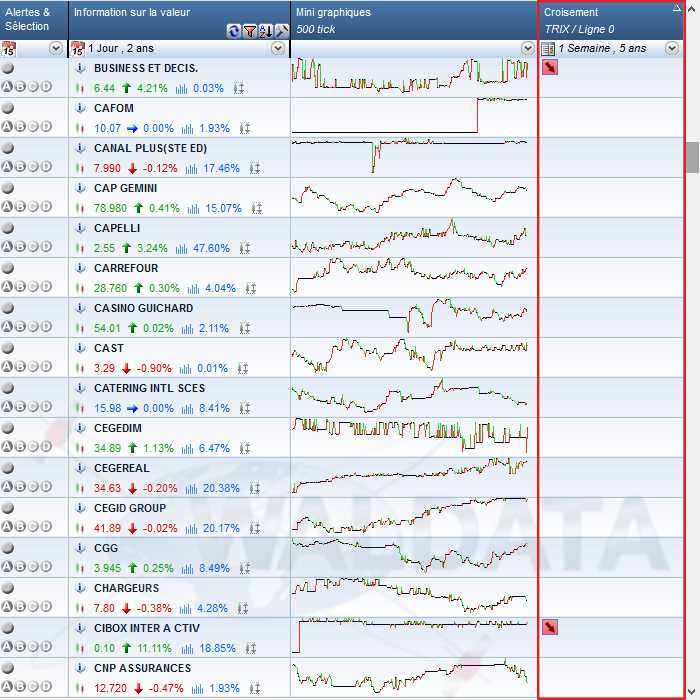Screen dimensions: 700x700
Task: Open dropdown in Alertes & Sélection column
Action: tap(56, 48)
